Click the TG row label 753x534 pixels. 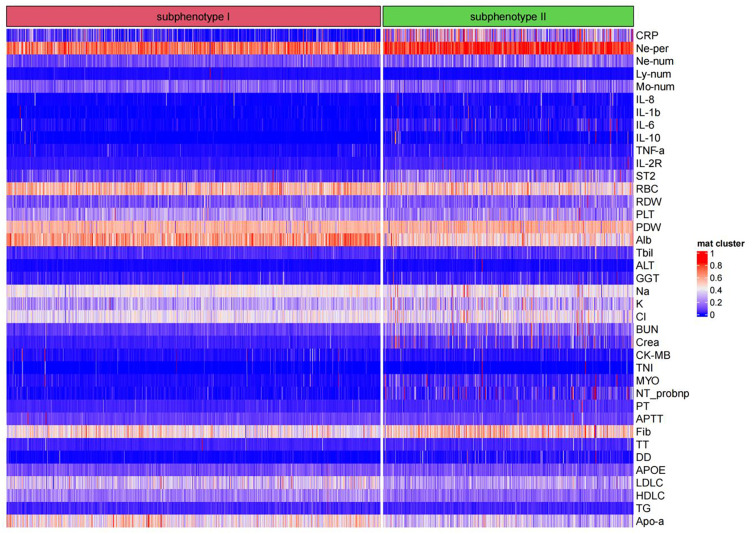pyautogui.click(x=643, y=508)
